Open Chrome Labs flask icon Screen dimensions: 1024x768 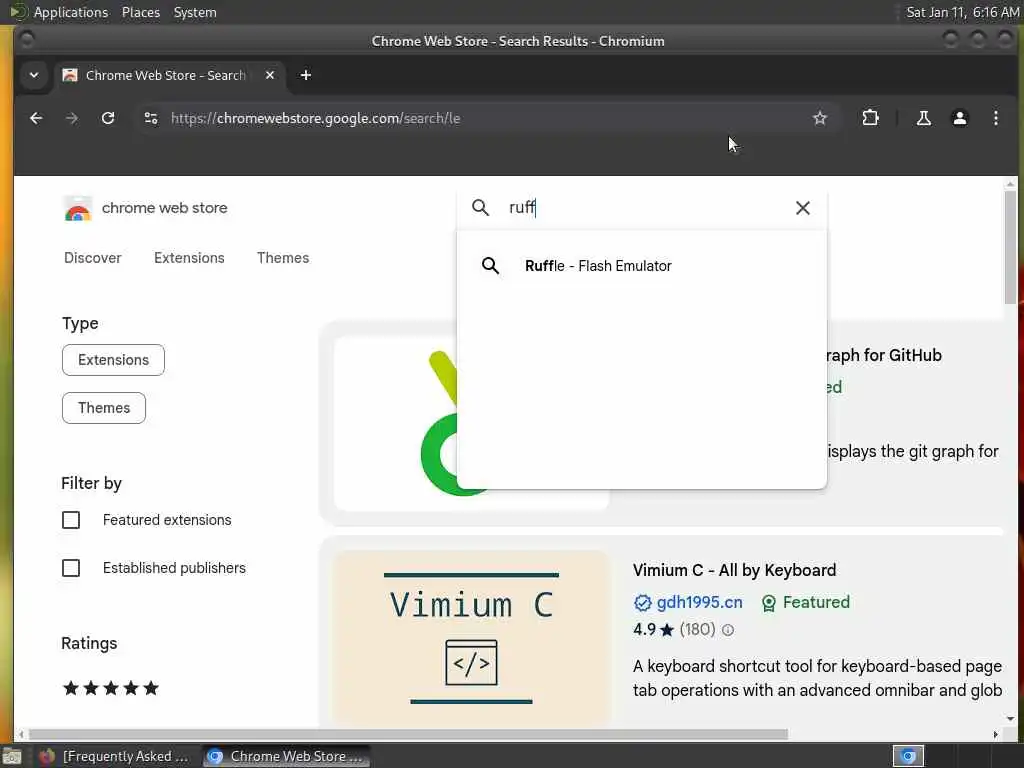click(x=923, y=118)
